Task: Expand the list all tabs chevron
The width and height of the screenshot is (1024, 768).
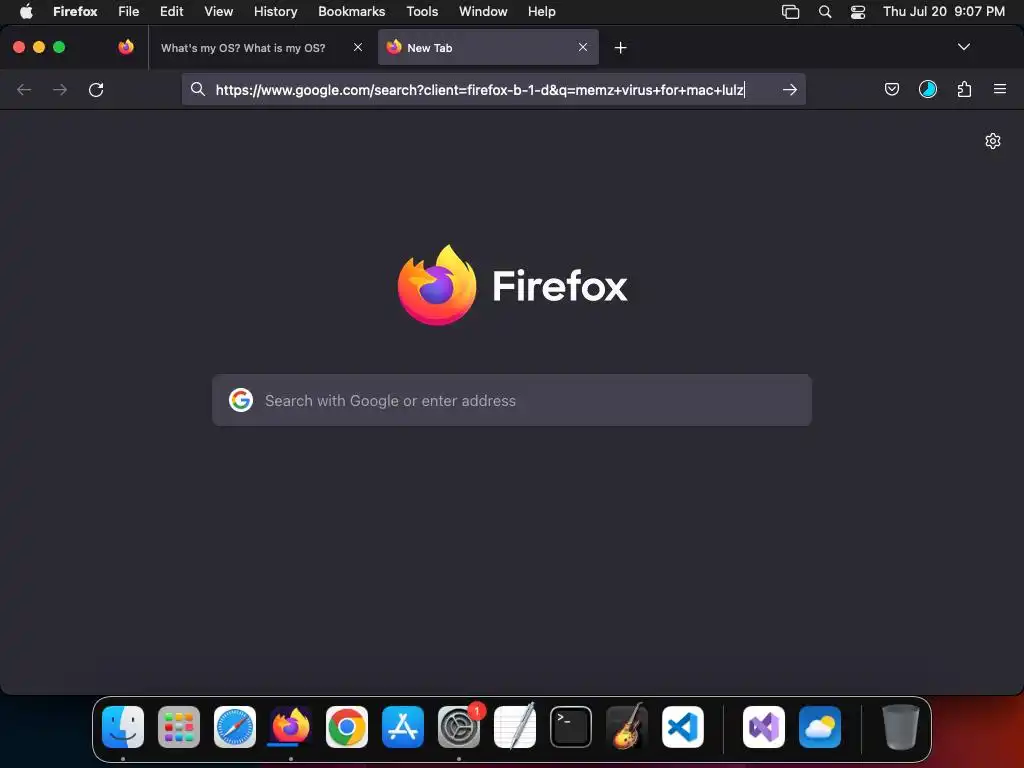Action: tap(963, 47)
